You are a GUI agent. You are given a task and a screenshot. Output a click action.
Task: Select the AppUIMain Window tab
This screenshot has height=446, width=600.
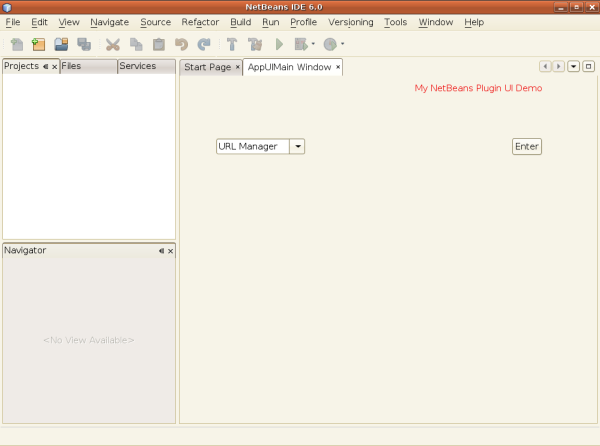289,67
